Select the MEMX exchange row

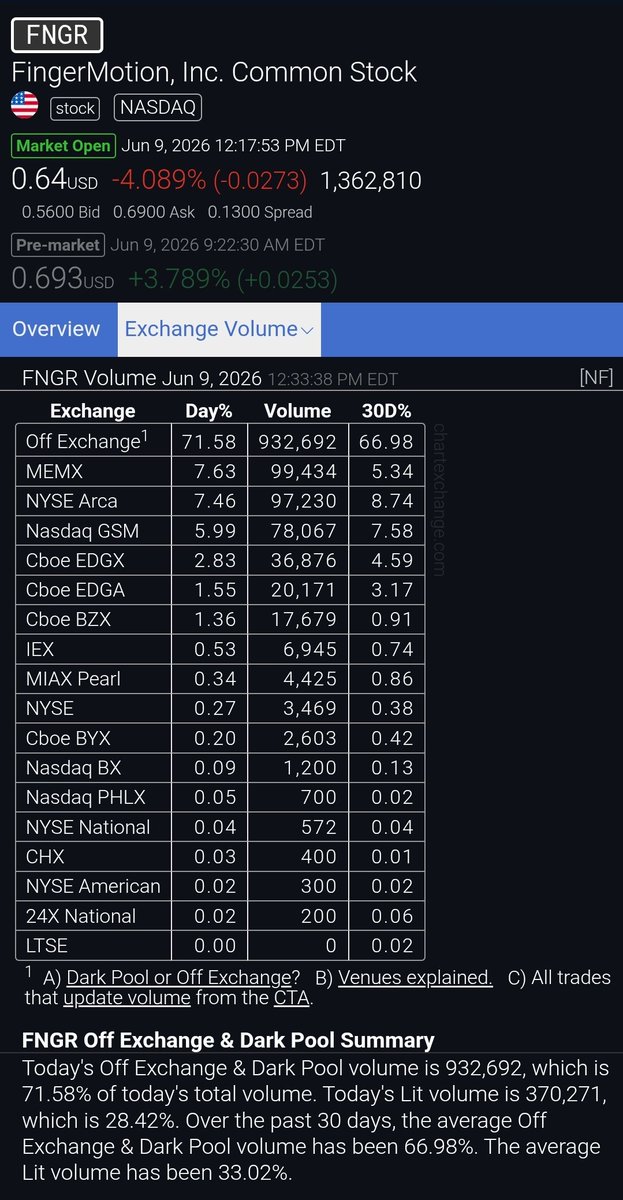[219, 471]
